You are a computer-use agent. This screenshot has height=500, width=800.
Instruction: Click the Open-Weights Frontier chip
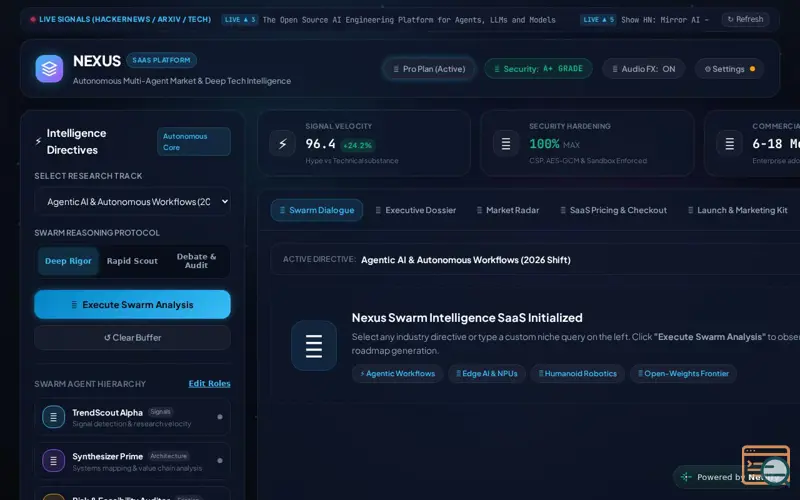pos(683,373)
